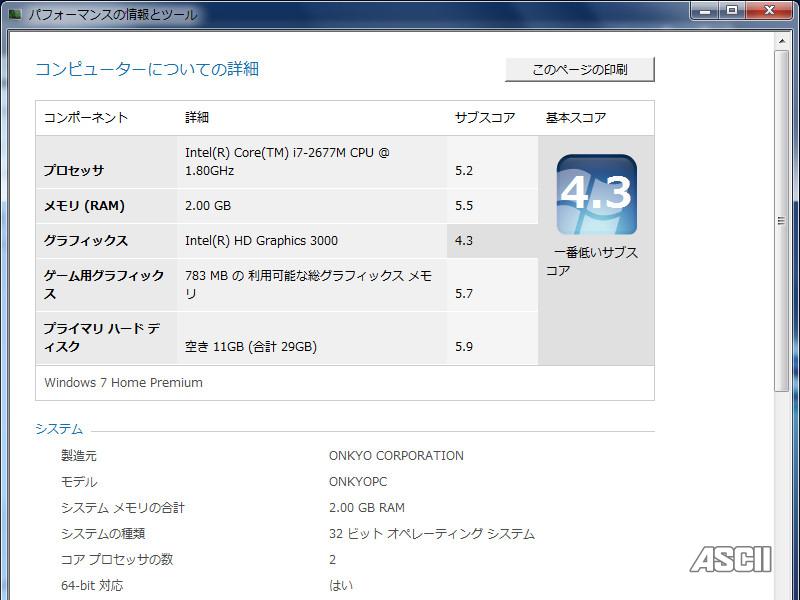
Task: Click the コンポーネント column header
Action: pos(86,118)
